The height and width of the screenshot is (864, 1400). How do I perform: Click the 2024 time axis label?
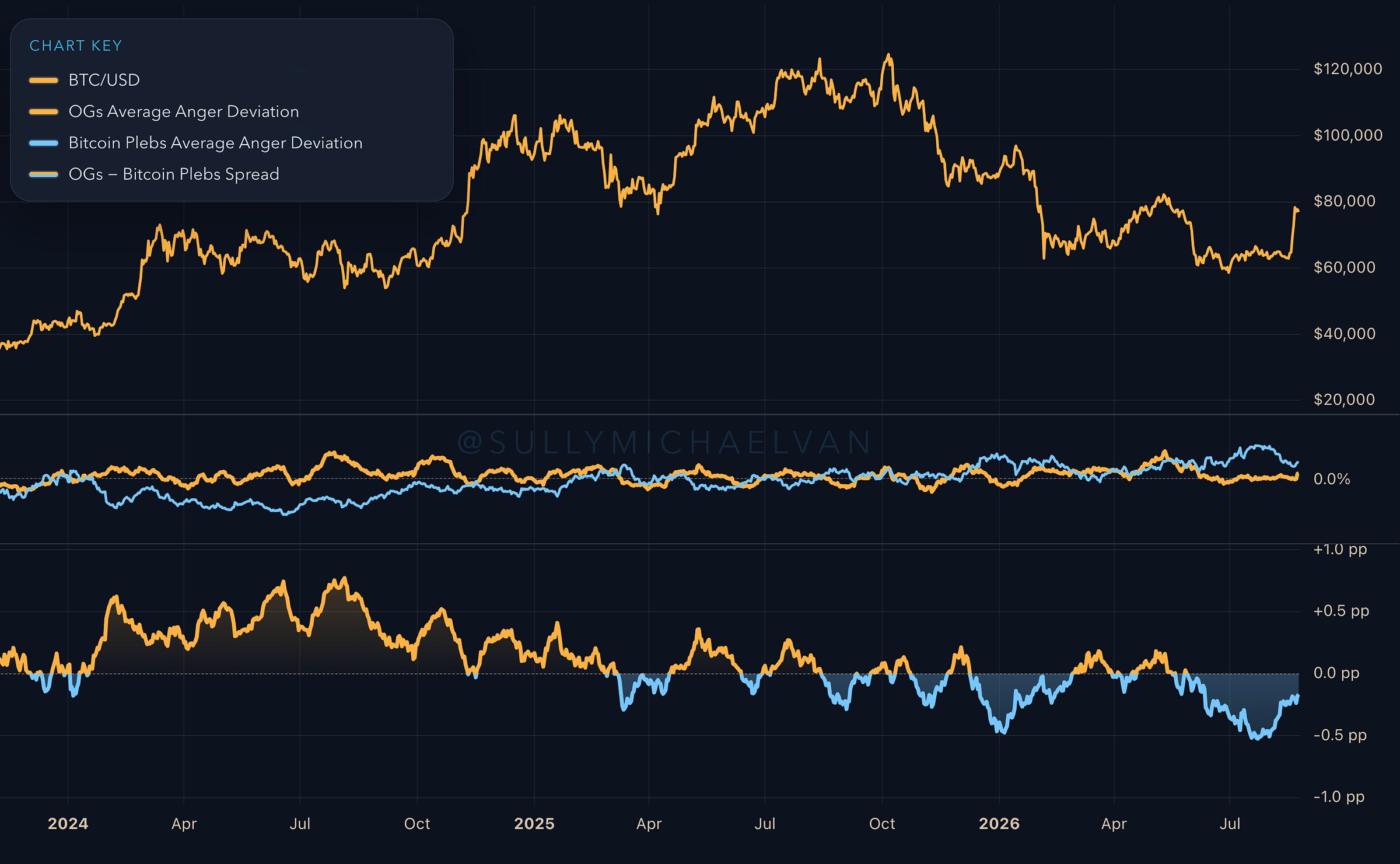pos(68,824)
